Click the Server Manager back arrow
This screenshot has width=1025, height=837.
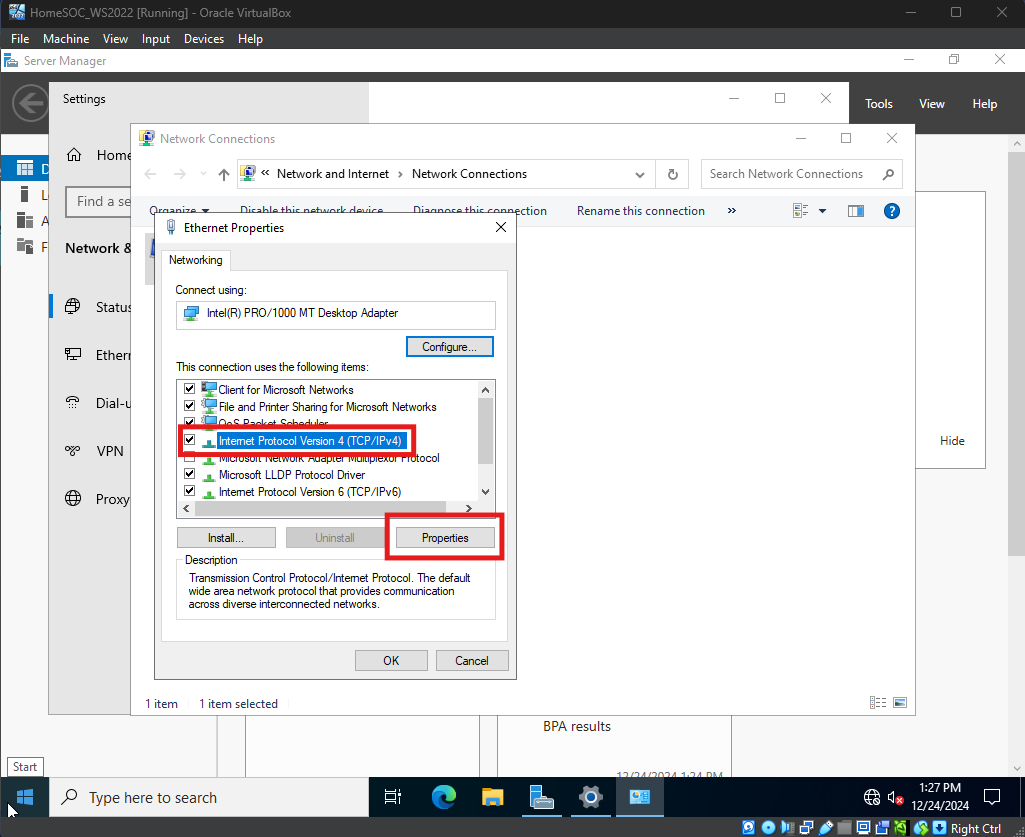pos(31,103)
